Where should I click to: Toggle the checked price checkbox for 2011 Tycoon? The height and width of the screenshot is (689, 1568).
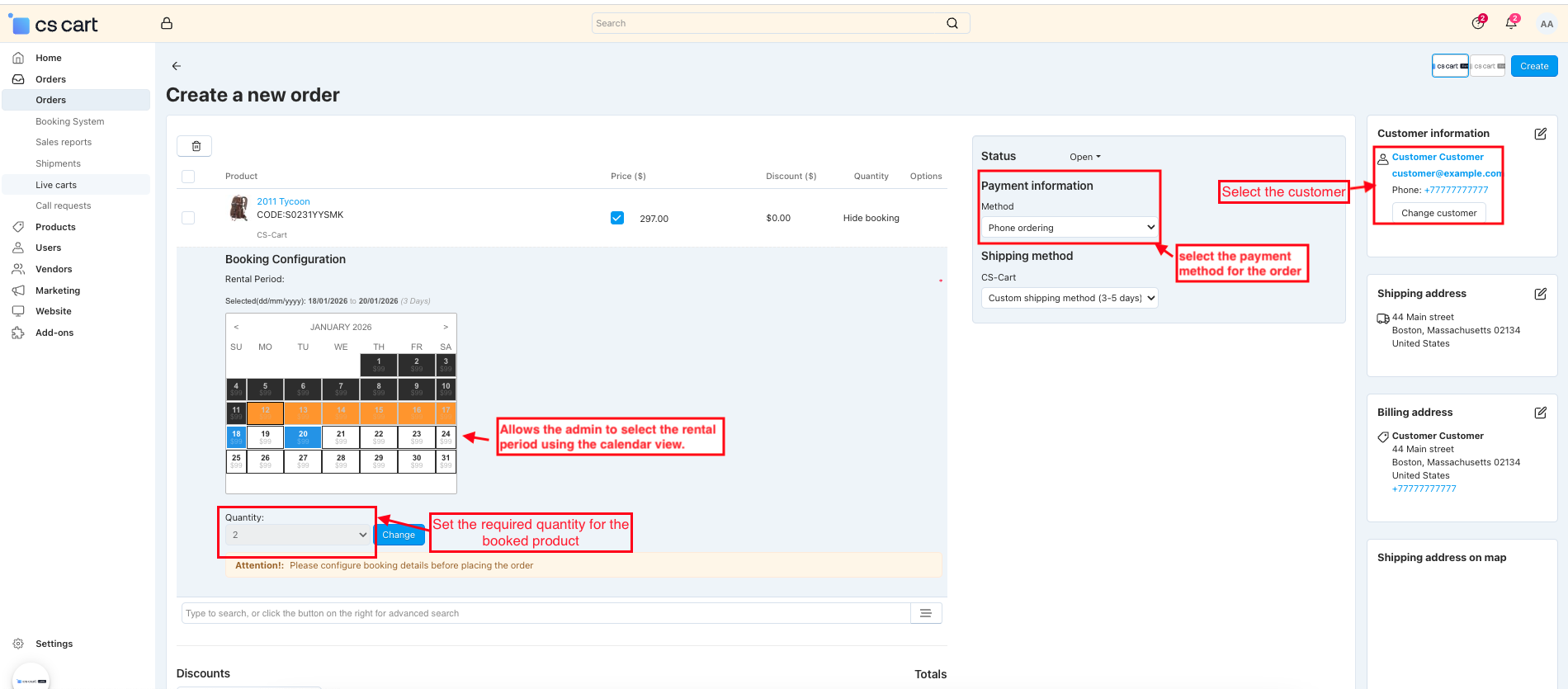pyautogui.click(x=617, y=218)
